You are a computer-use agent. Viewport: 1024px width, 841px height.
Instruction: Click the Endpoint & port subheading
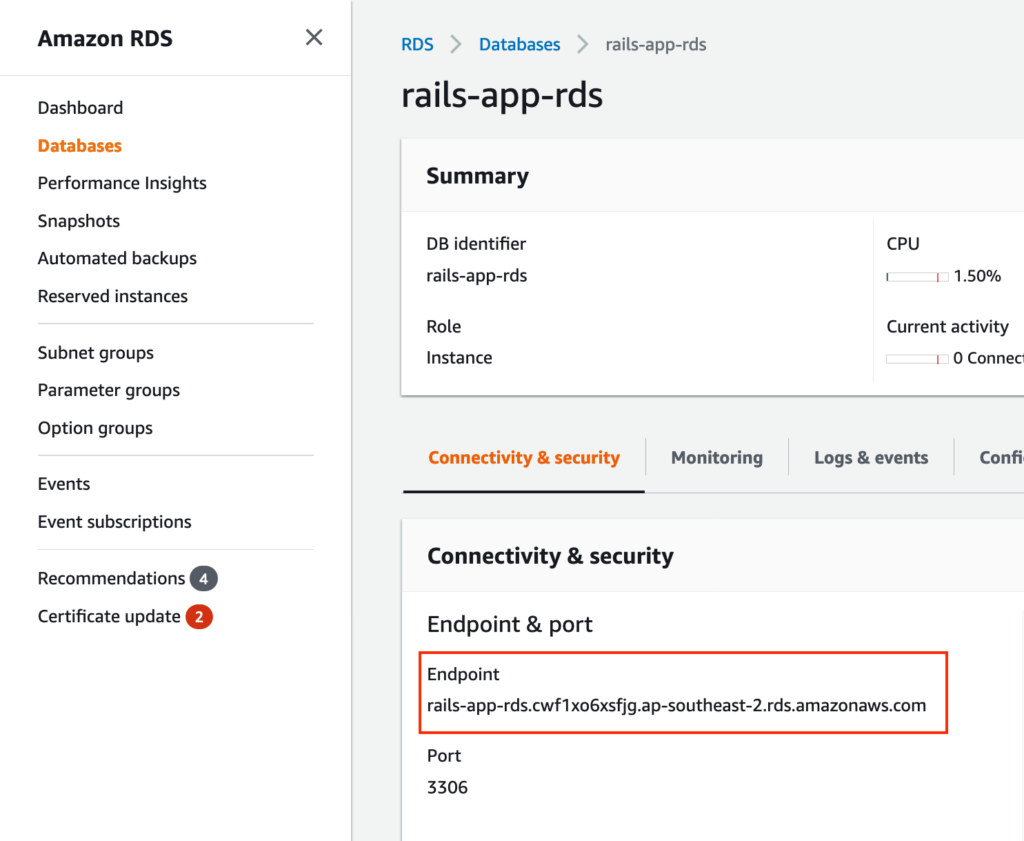pyautogui.click(x=510, y=625)
